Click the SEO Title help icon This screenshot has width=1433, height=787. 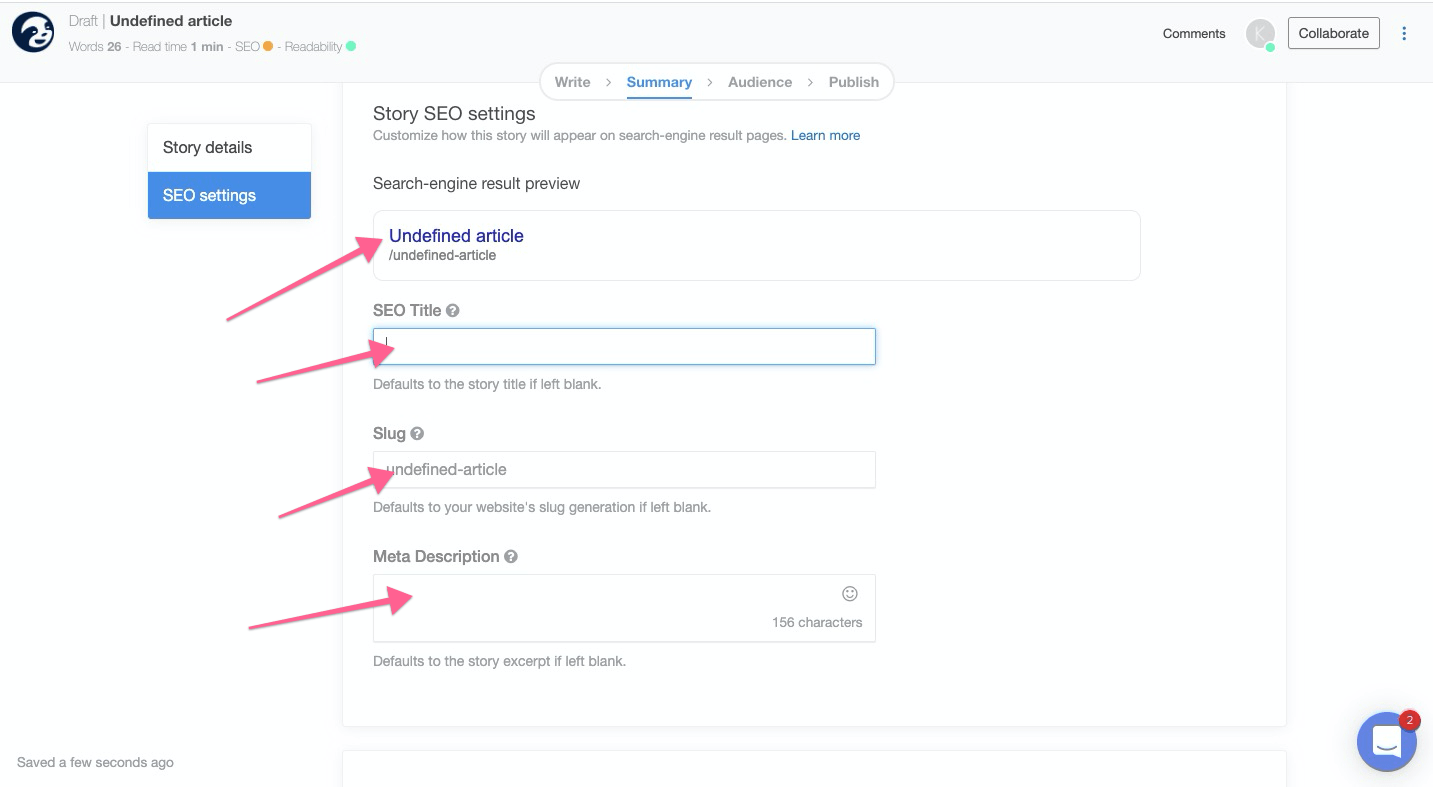point(453,311)
